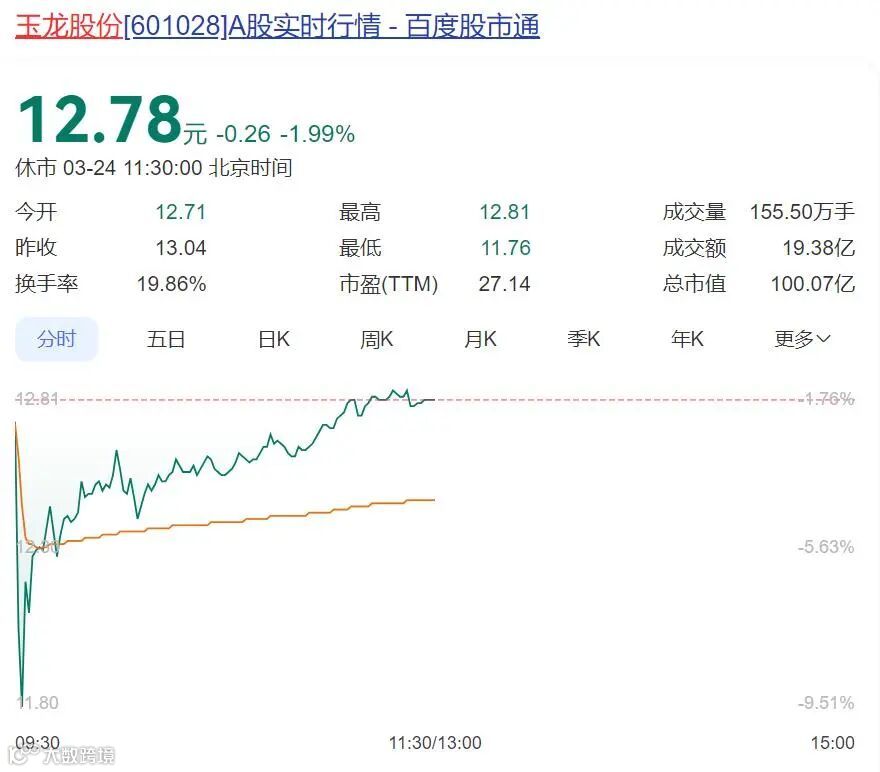Open the 月K chart tab

pos(480,339)
